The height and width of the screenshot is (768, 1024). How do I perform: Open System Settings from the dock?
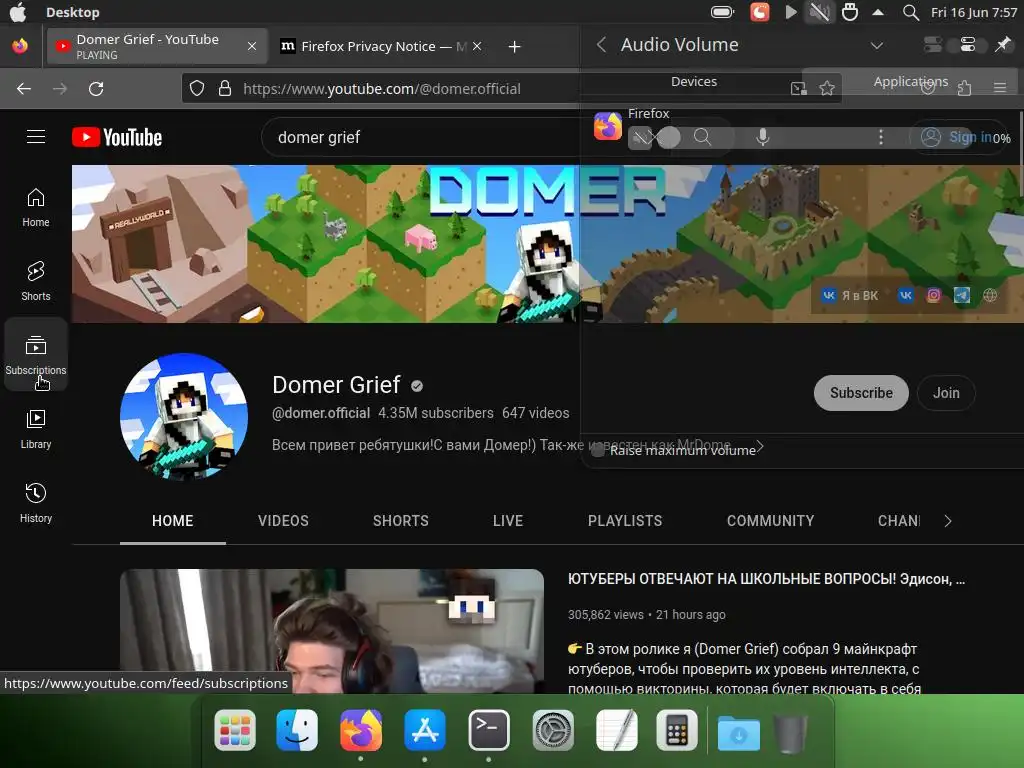553,730
